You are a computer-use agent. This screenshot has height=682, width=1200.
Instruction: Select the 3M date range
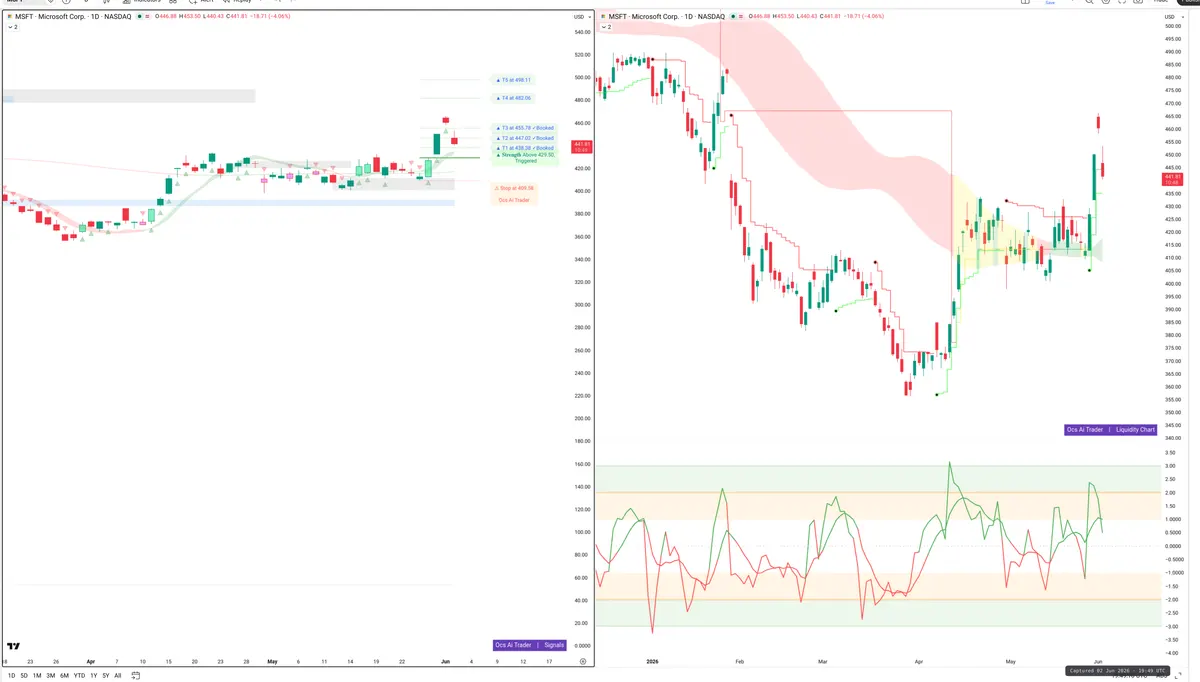(x=51, y=675)
